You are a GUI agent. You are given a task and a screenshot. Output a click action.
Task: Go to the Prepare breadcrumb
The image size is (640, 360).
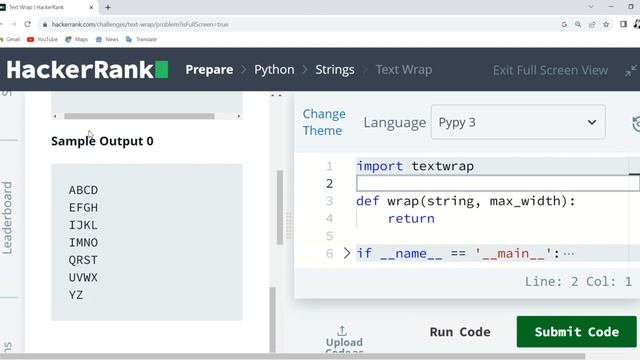[x=209, y=70]
